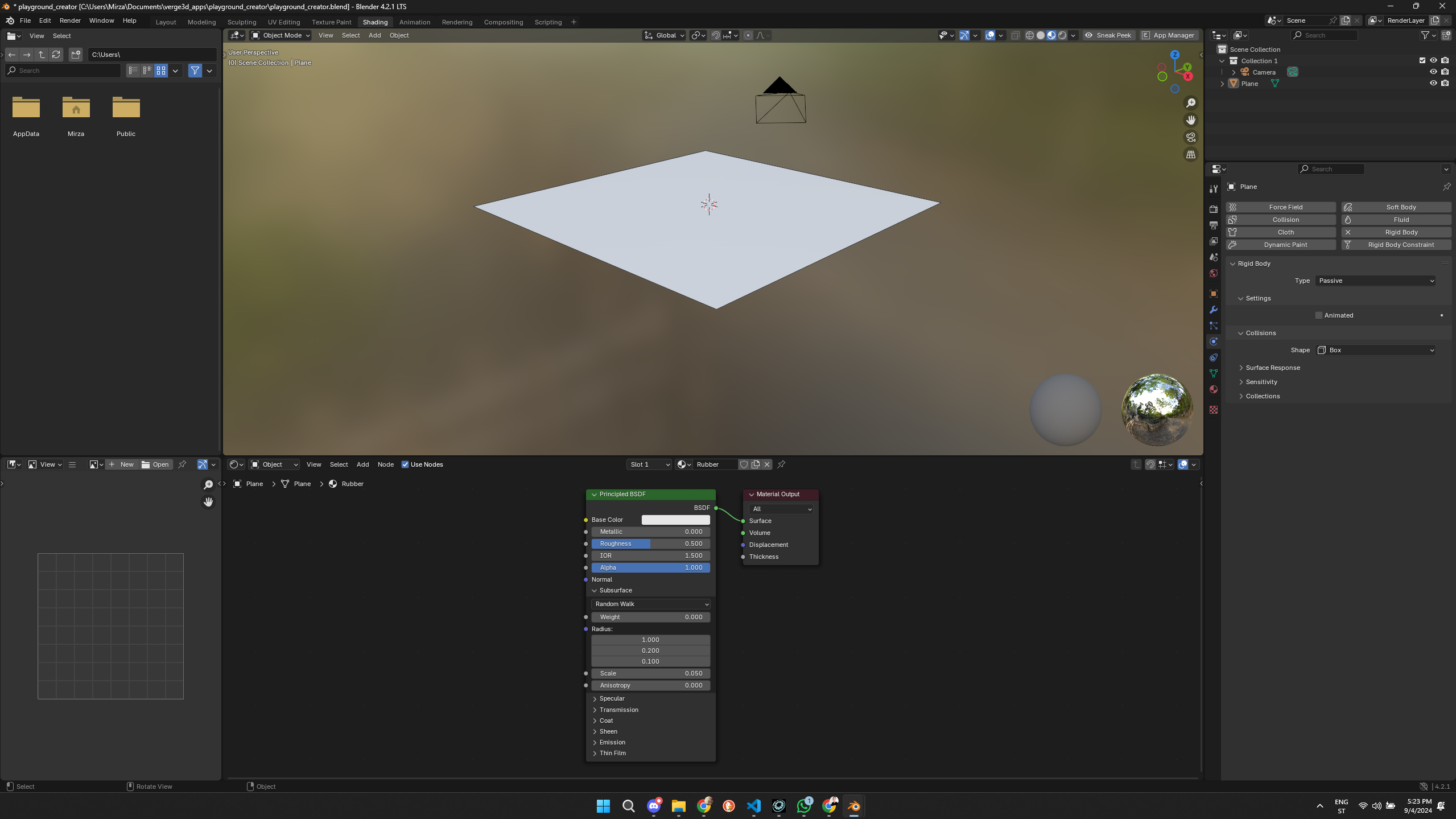Viewport: 1456px width, 819px height.
Task: Expand the Sensitivity panel
Action: (x=1261, y=382)
